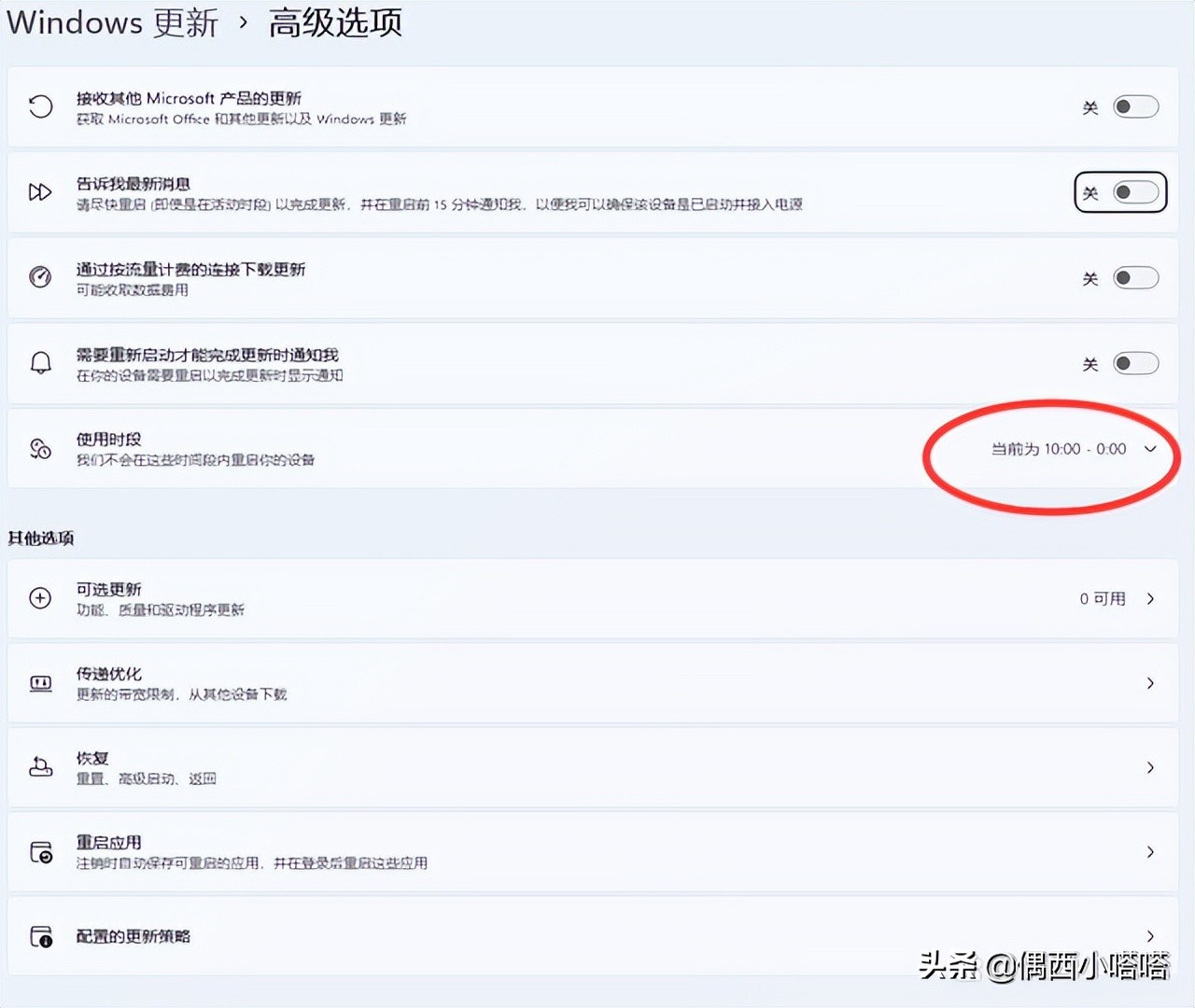Select the metered connection gauge icon
Viewport: 1195px width, 1008px height.
40,277
